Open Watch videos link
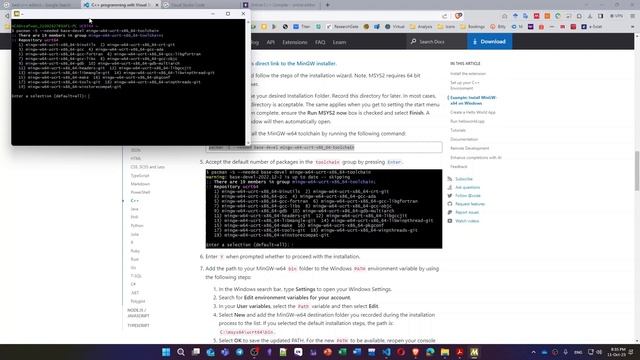Image resolution: width=640 pixels, height=360 pixels. (467, 221)
